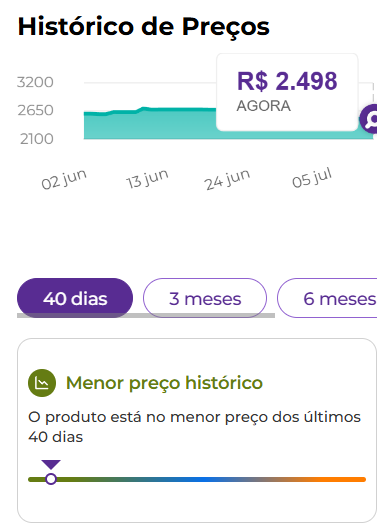Click the 05 jul date axis label

312,178
